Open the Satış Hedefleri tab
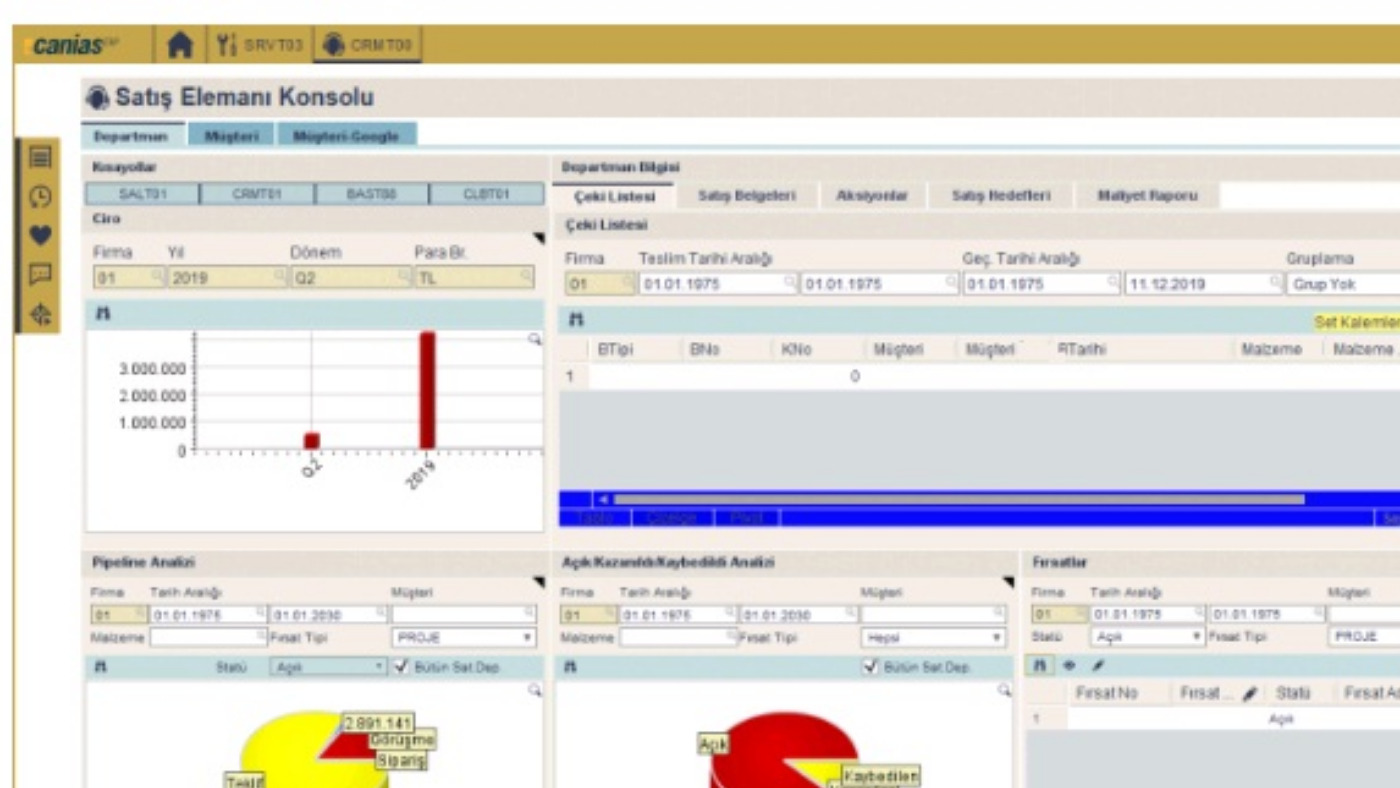Screen dimensions: 1400x788 pos(1001,196)
